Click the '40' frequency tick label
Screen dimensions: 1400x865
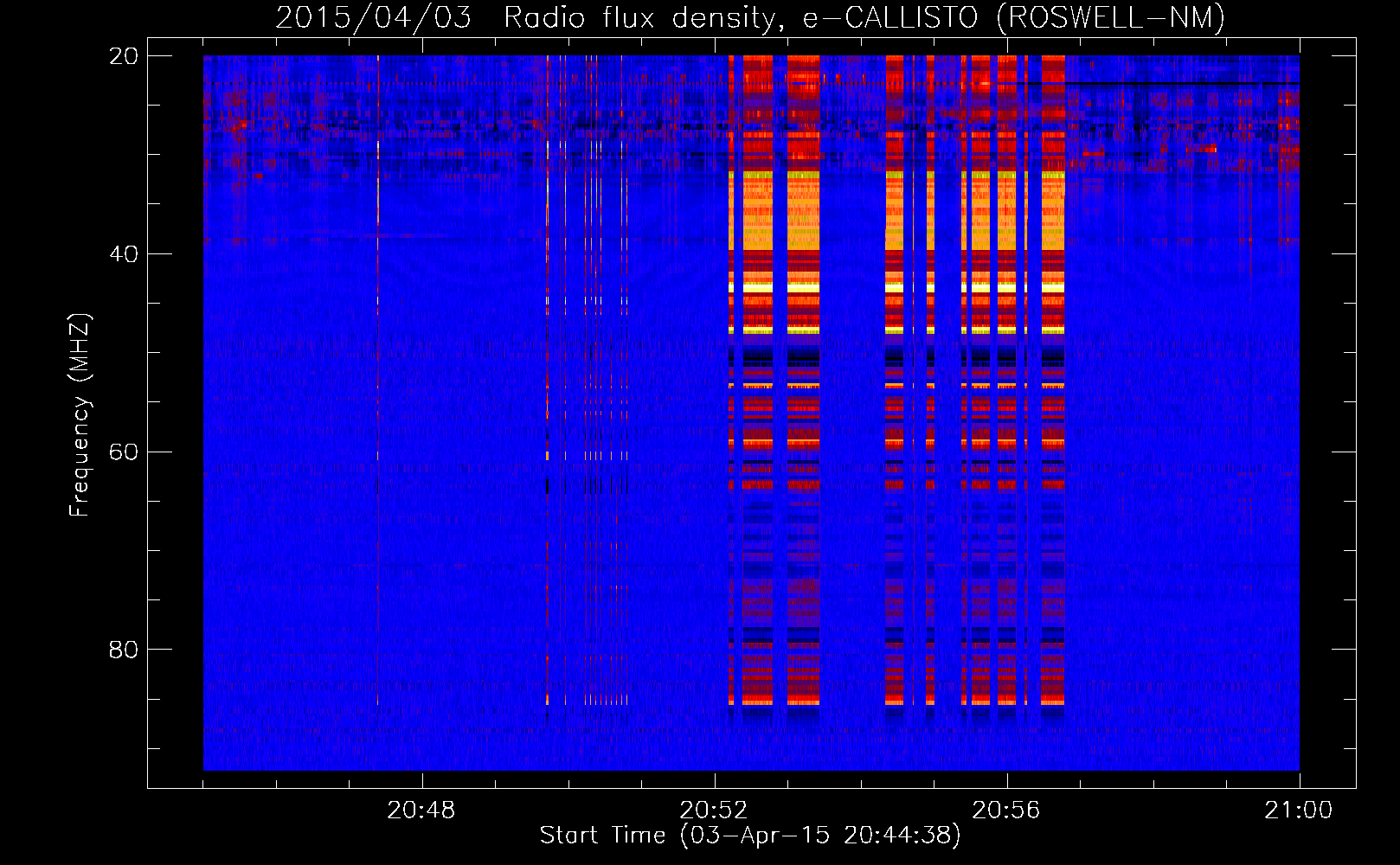(x=124, y=254)
